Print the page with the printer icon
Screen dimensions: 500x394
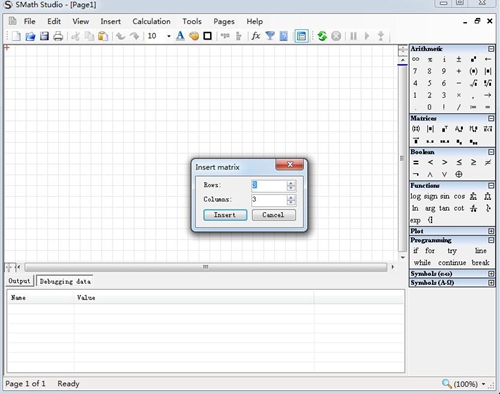(58, 36)
